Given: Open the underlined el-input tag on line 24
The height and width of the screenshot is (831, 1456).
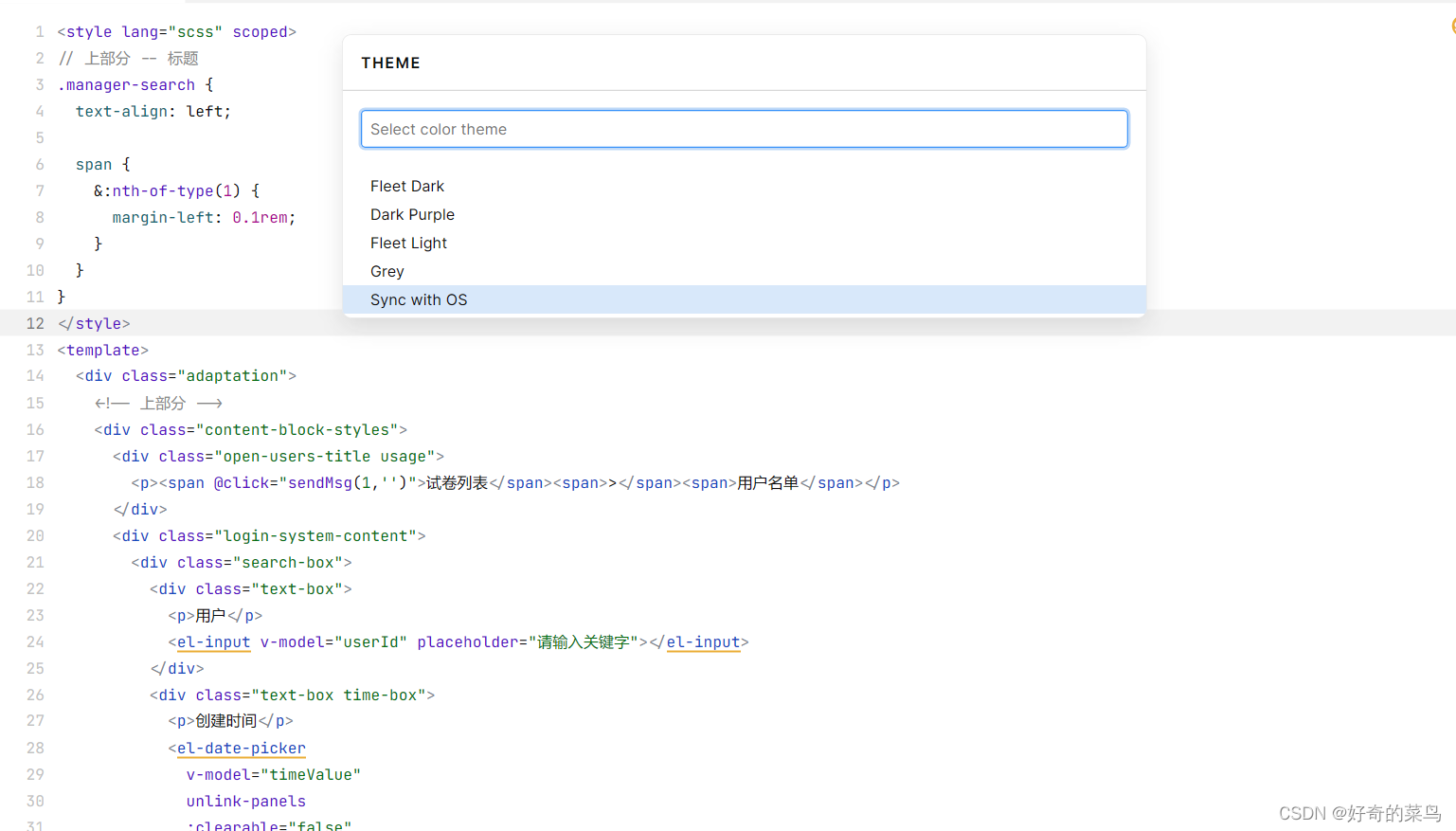Looking at the screenshot, I should [213, 641].
